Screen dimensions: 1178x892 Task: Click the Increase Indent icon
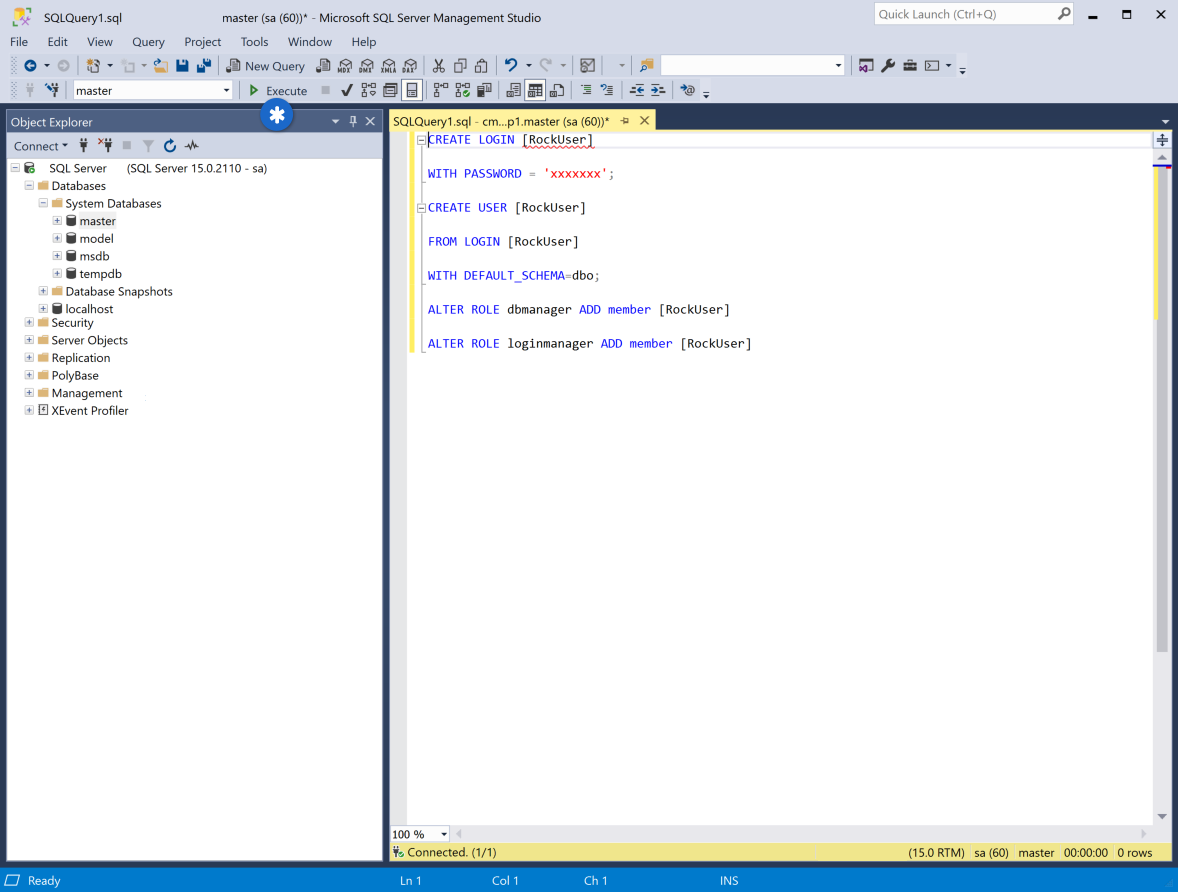tap(657, 90)
